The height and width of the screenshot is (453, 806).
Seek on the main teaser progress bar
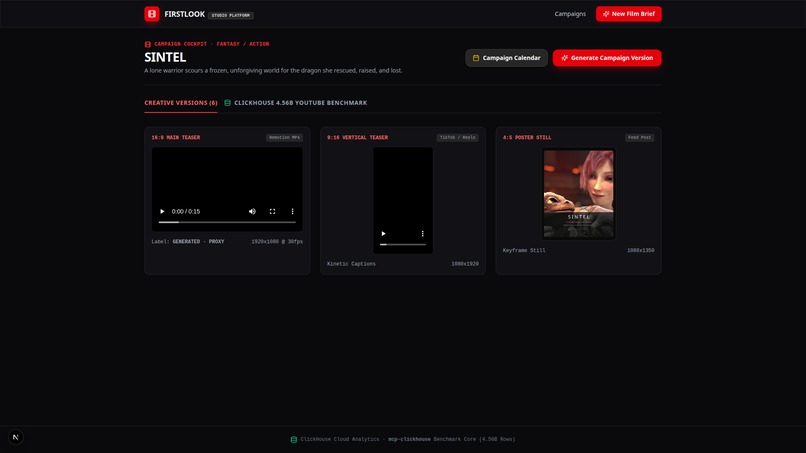click(227, 222)
